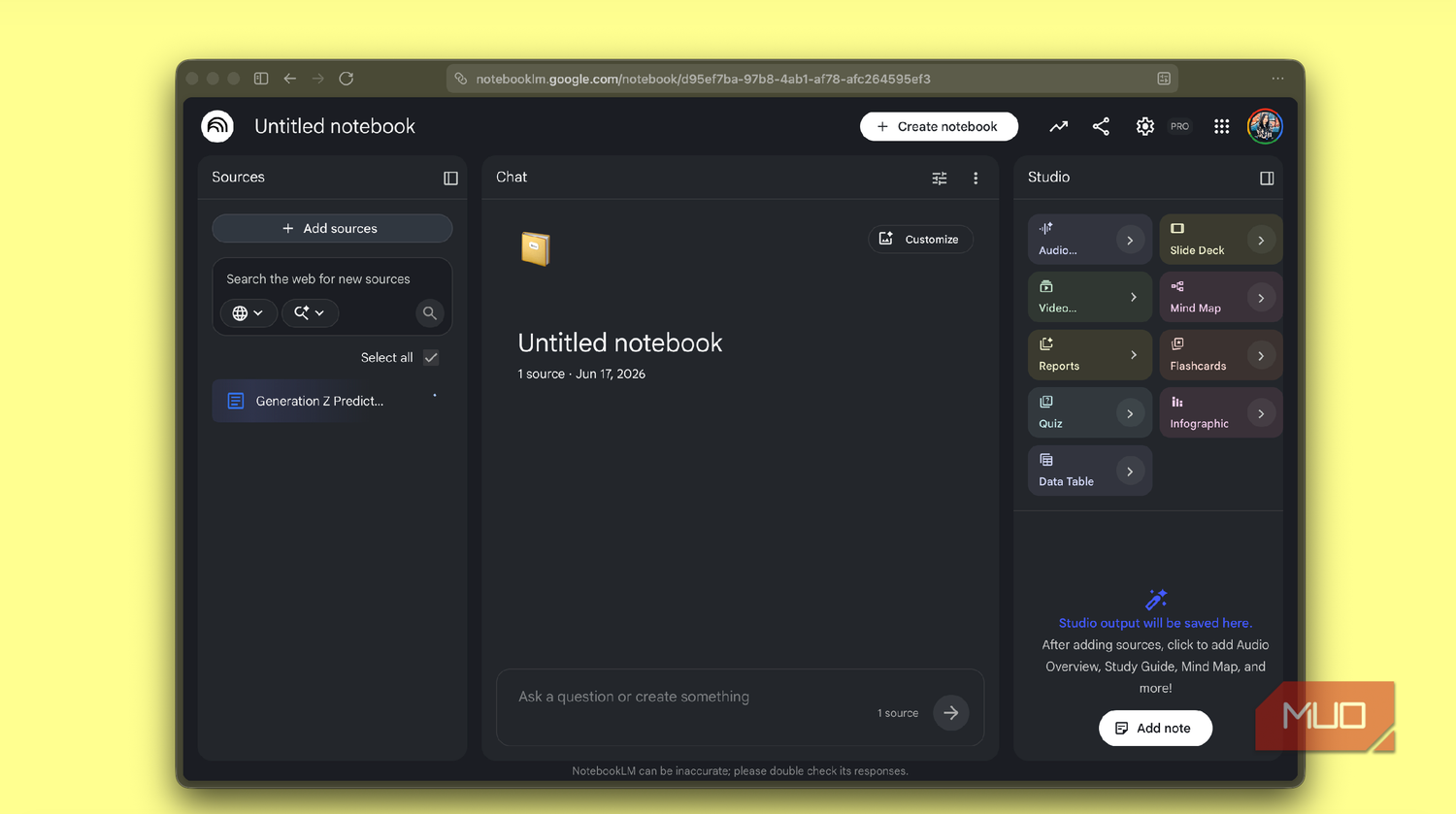
Task: Click the Create notebook button
Action: coord(939,126)
